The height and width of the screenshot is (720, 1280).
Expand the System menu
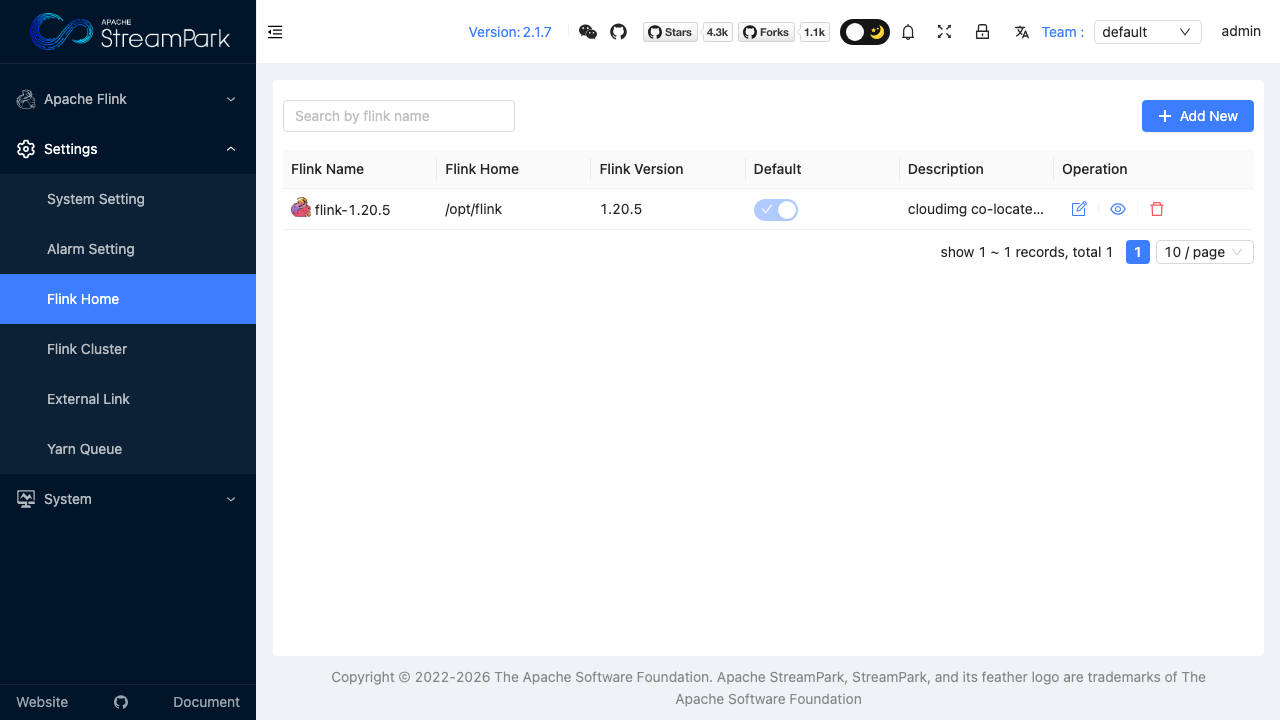[x=128, y=499]
